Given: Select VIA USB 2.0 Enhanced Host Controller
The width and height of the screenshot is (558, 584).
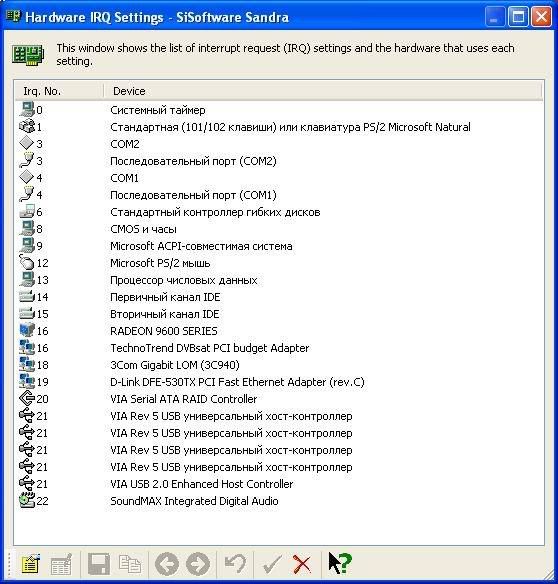Looking at the screenshot, I should (x=202, y=484).
